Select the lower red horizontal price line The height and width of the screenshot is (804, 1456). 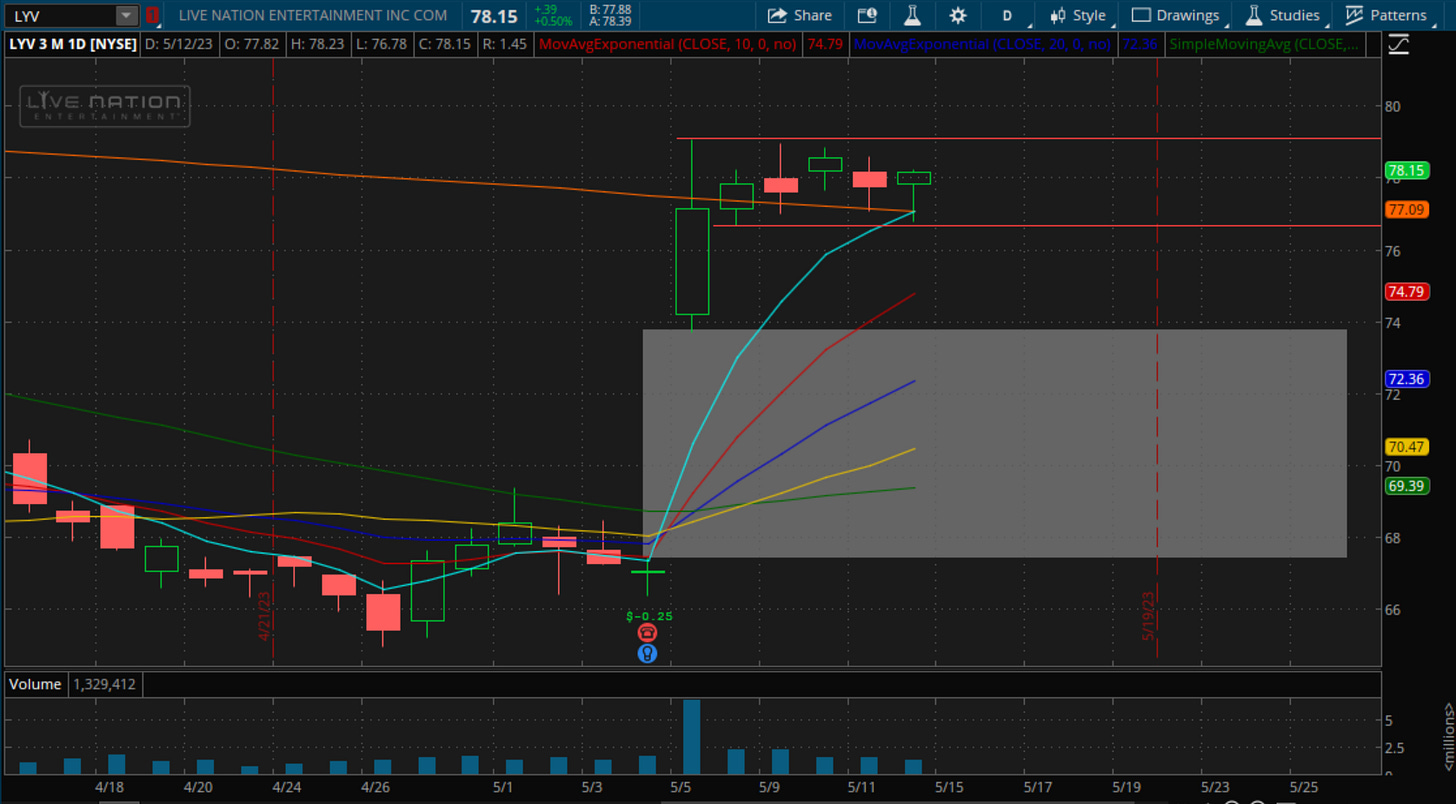(1046, 226)
